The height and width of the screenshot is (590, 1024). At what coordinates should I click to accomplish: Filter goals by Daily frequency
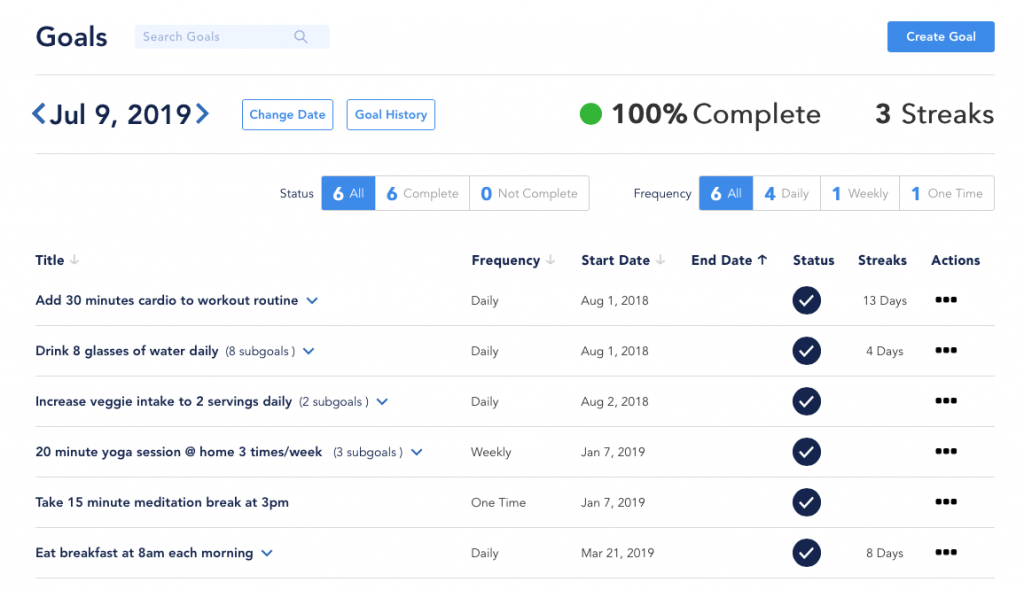(x=786, y=193)
